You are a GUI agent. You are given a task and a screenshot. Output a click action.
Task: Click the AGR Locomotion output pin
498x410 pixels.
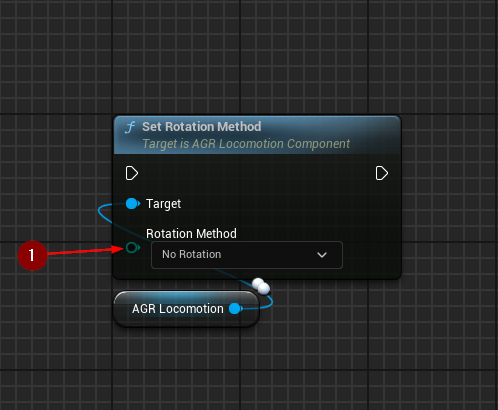pos(236,309)
